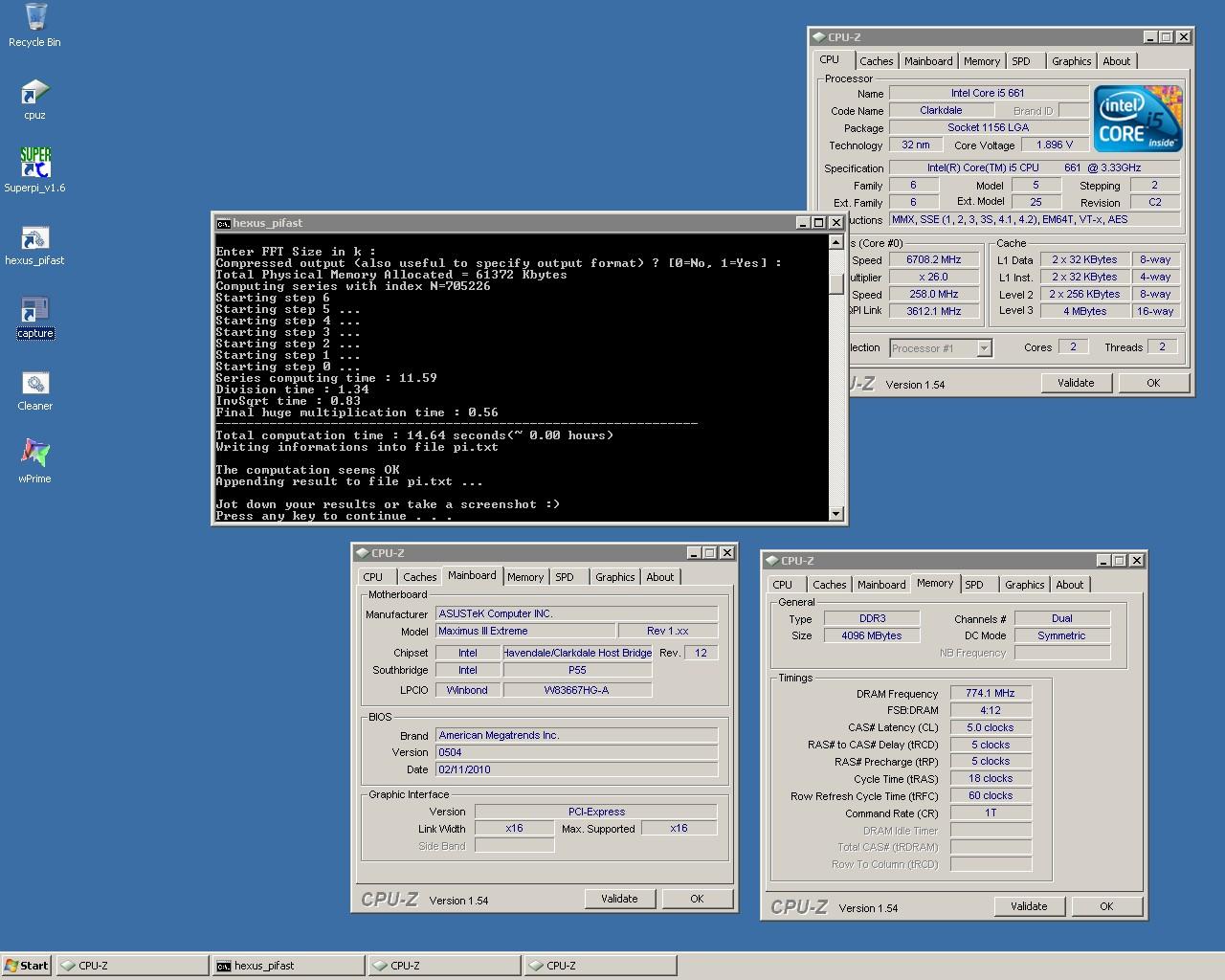Click the Intel Core i5 661 name field
The width and height of the screenshot is (1225, 980).
[x=988, y=93]
